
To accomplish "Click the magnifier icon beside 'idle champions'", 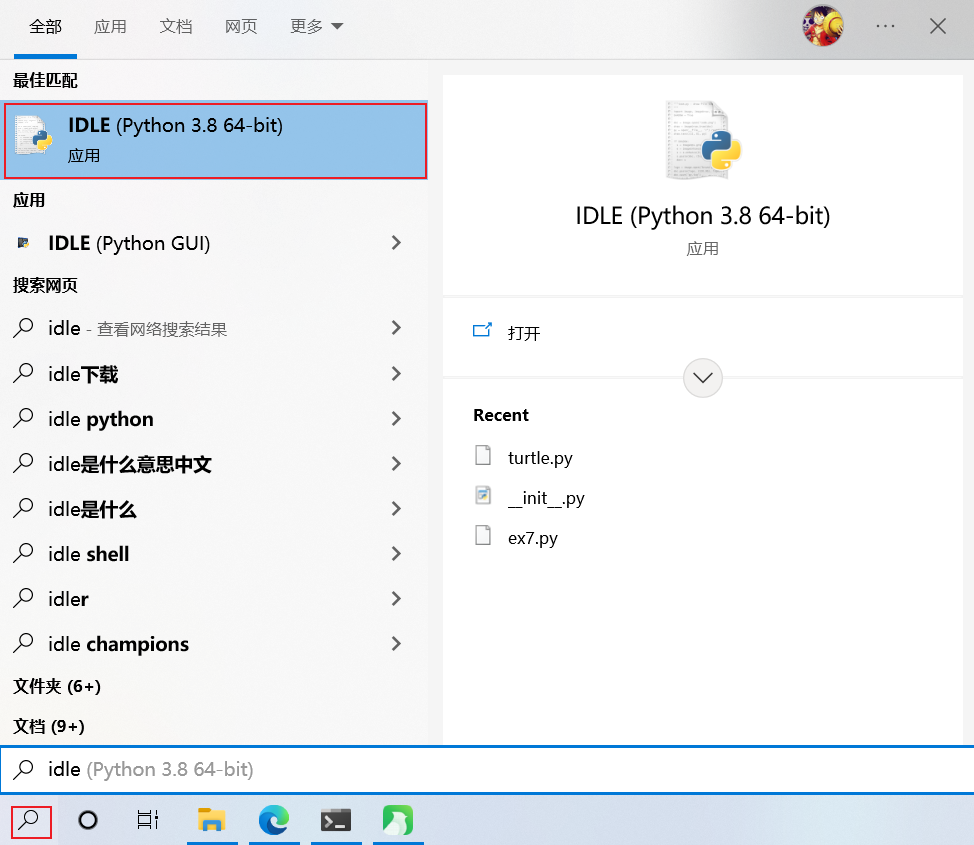I will click(24, 643).
